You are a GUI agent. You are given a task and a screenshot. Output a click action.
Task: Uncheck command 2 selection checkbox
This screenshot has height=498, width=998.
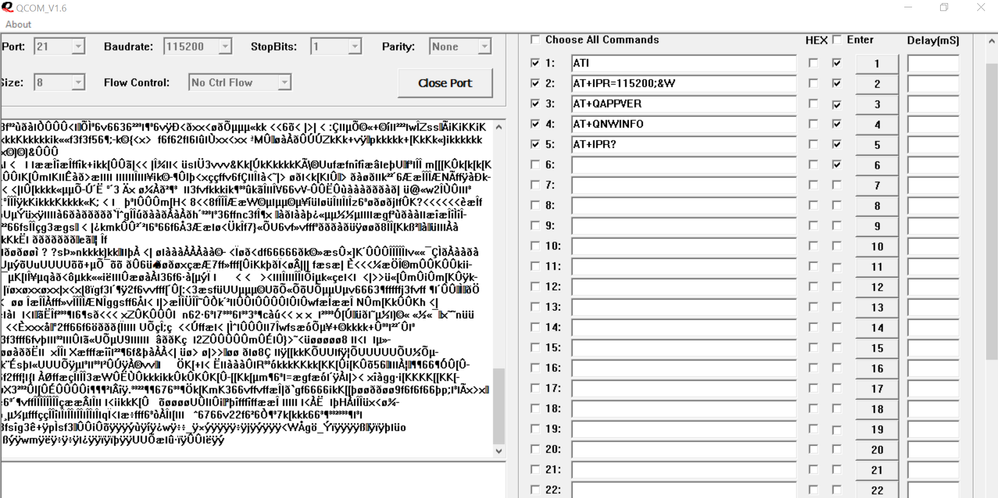pyautogui.click(x=535, y=83)
